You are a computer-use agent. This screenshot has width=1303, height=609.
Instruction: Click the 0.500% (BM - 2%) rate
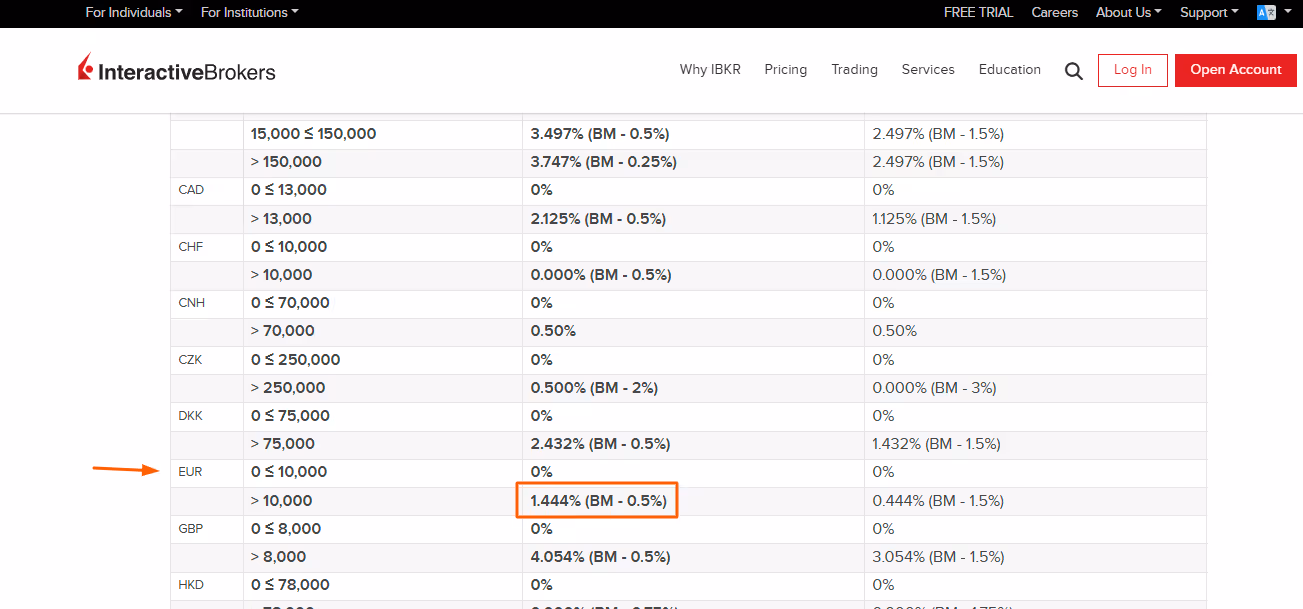(x=594, y=388)
